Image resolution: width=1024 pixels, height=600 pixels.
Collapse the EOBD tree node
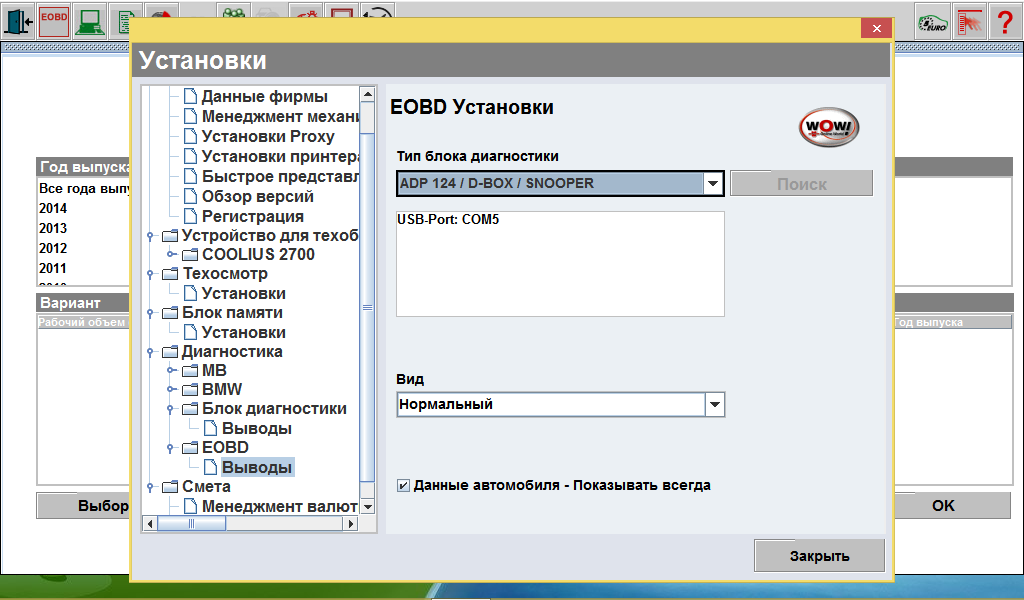click(x=170, y=448)
